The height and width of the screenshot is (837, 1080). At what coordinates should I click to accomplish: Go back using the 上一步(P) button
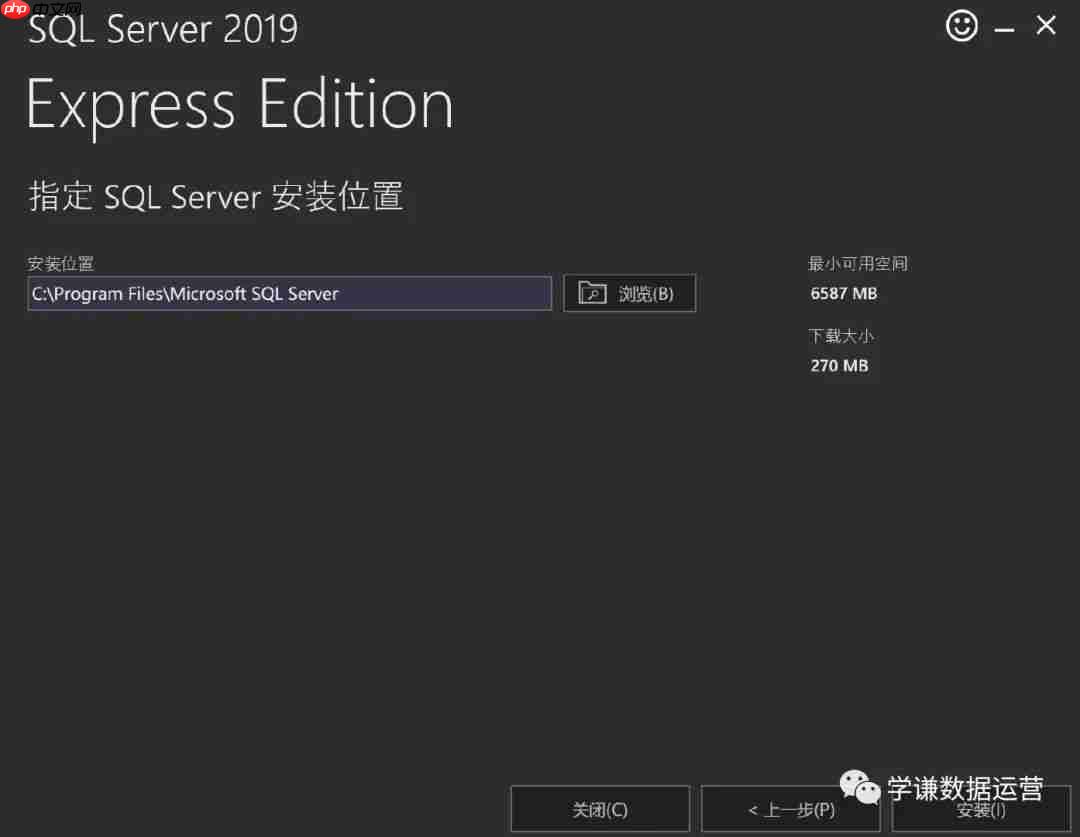click(790, 808)
